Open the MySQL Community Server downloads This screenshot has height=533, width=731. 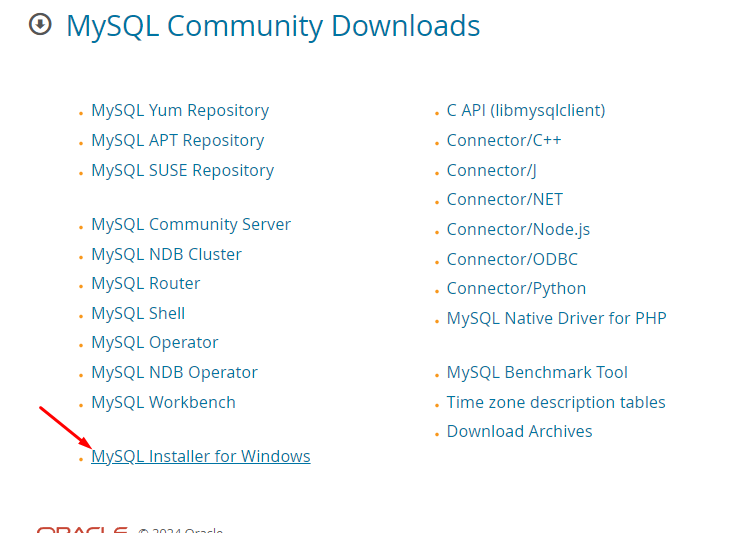191,225
